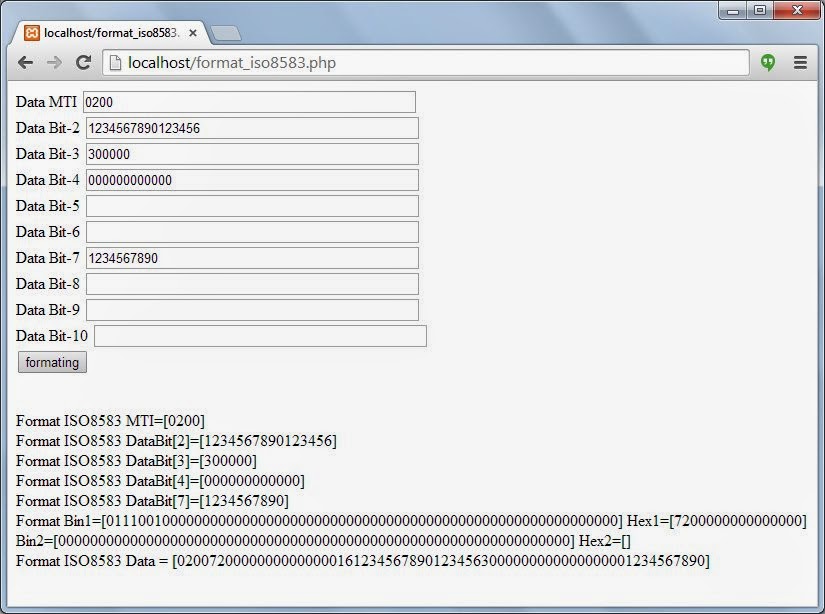The image size is (825, 614).
Task: Click the Data Bit-3 input field
Action: [x=253, y=154]
